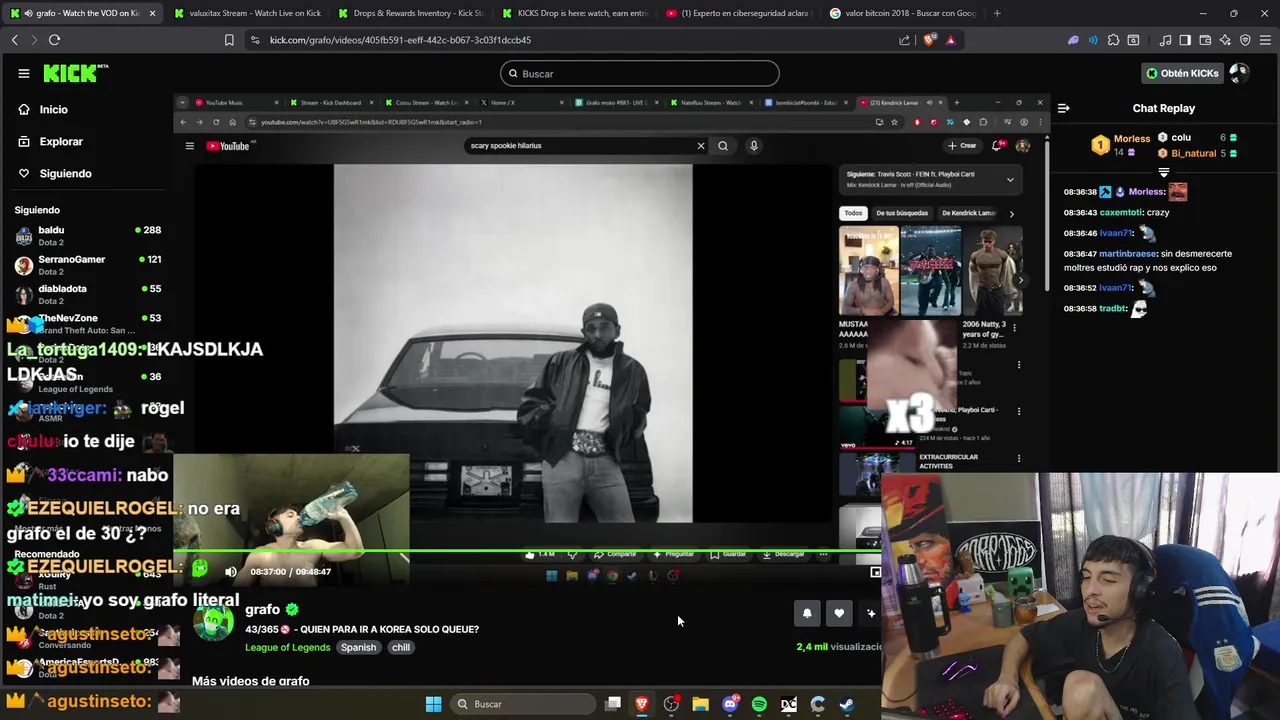Click the Obtén KICKs button
This screenshot has height=720, width=1280.
pos(1182,73)
